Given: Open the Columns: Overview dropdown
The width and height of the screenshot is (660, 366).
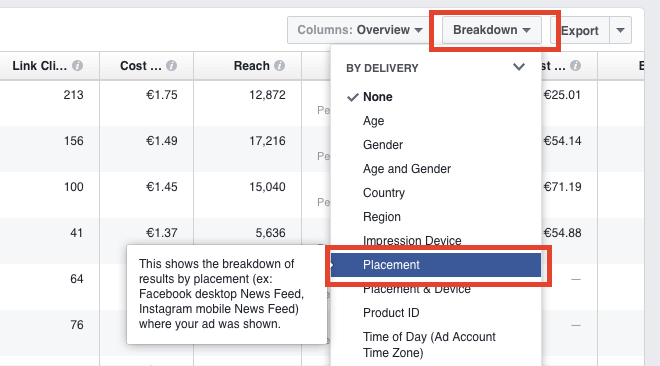Looking at the screenshot, I should tap(360, 30).
